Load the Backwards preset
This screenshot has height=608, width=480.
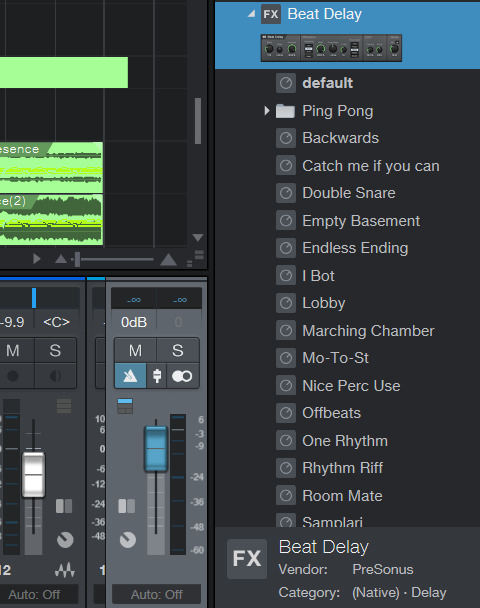[x=340, y=138]
